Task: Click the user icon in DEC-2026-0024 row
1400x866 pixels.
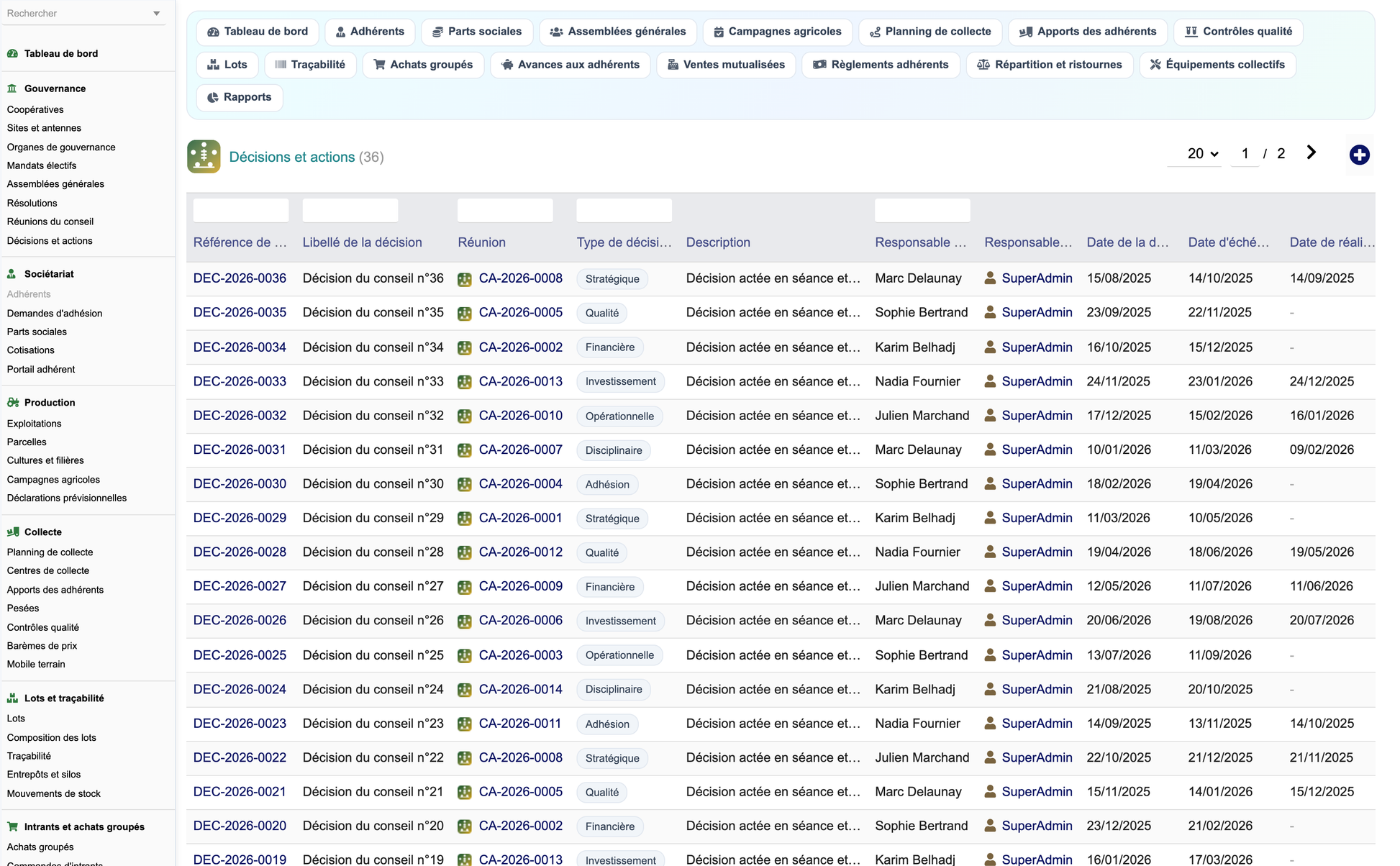Action: click(990, 689)
